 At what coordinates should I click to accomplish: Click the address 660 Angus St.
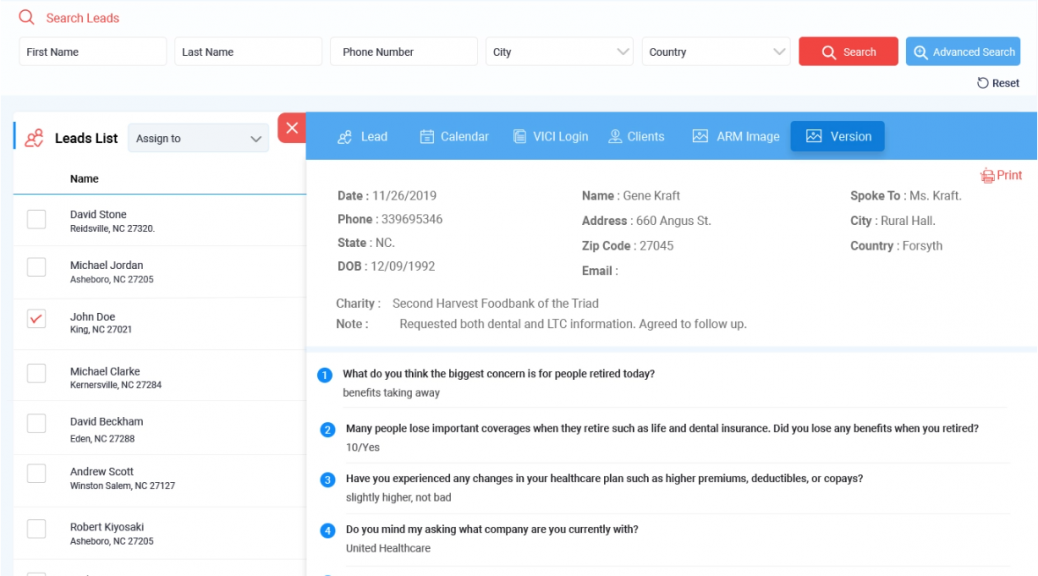674,221
